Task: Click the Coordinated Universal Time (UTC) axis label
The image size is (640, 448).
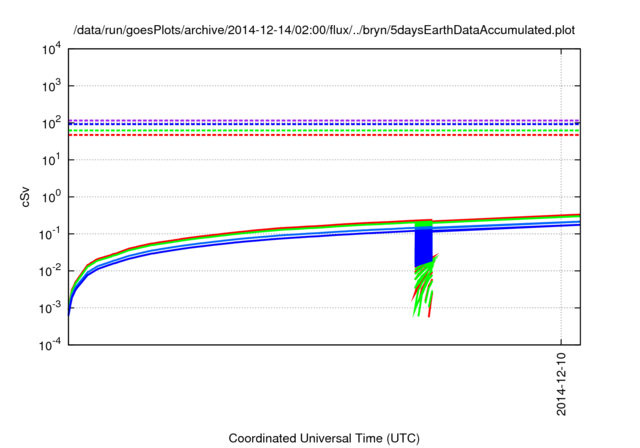Action: pyautogui.click(x=324, y=438)
